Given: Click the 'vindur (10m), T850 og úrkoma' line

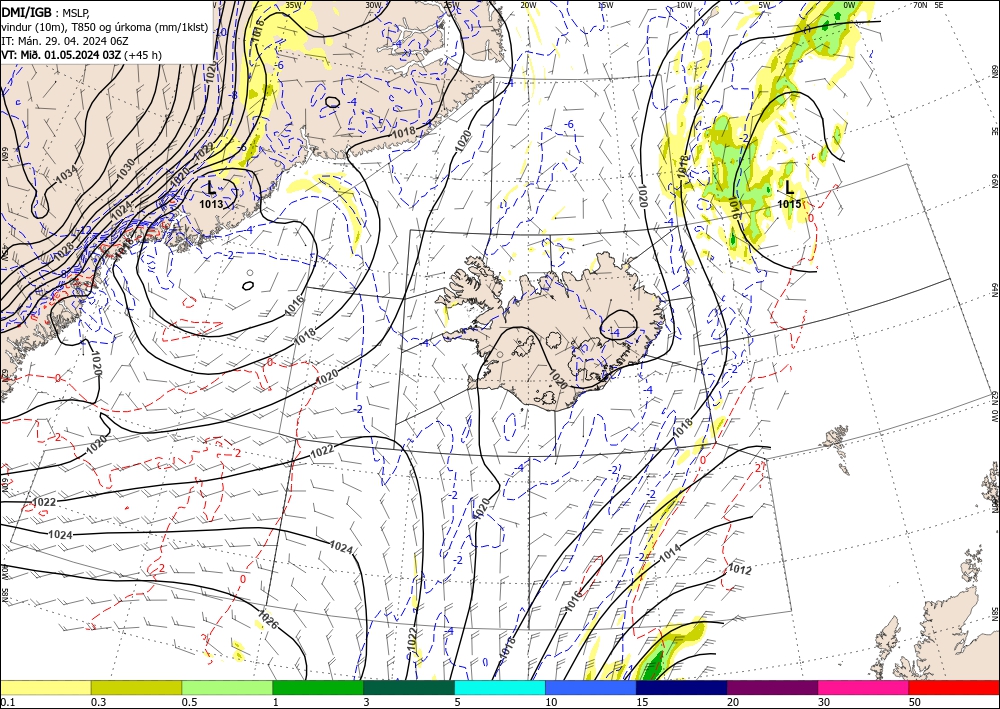Looking at the screenshot, I should click(105, 26).
